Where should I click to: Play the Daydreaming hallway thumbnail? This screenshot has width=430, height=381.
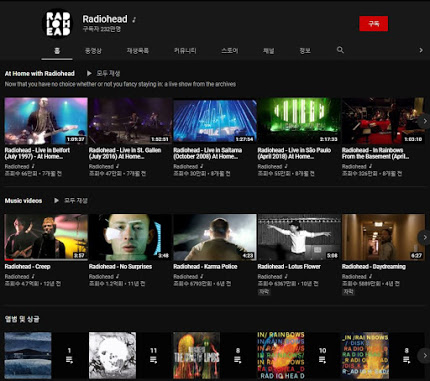383,237
